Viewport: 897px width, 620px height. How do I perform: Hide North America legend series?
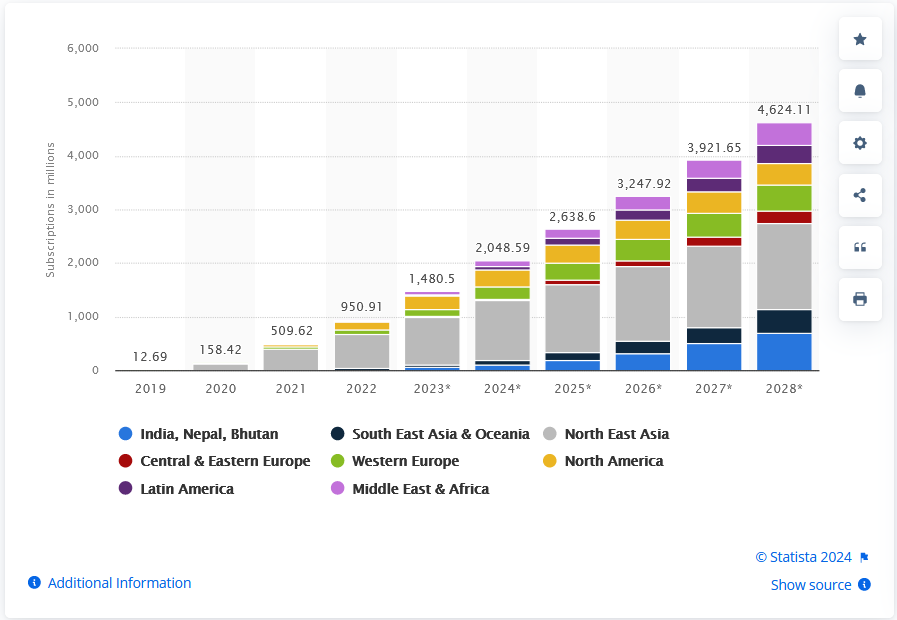(613, 461)
